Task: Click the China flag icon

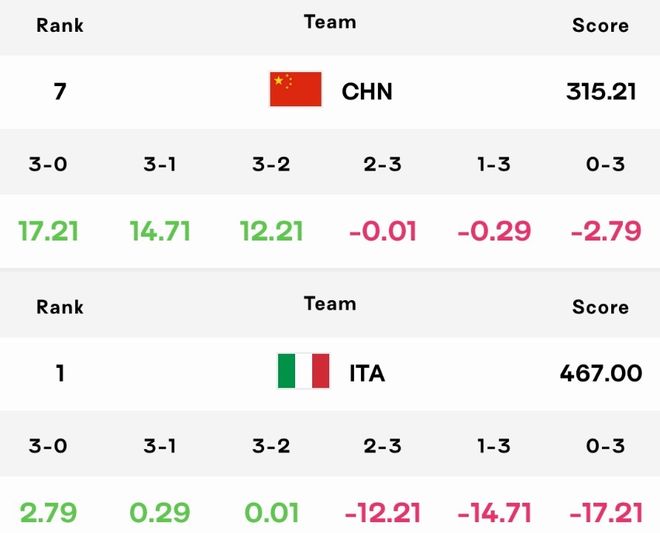Action: (295, 89)
